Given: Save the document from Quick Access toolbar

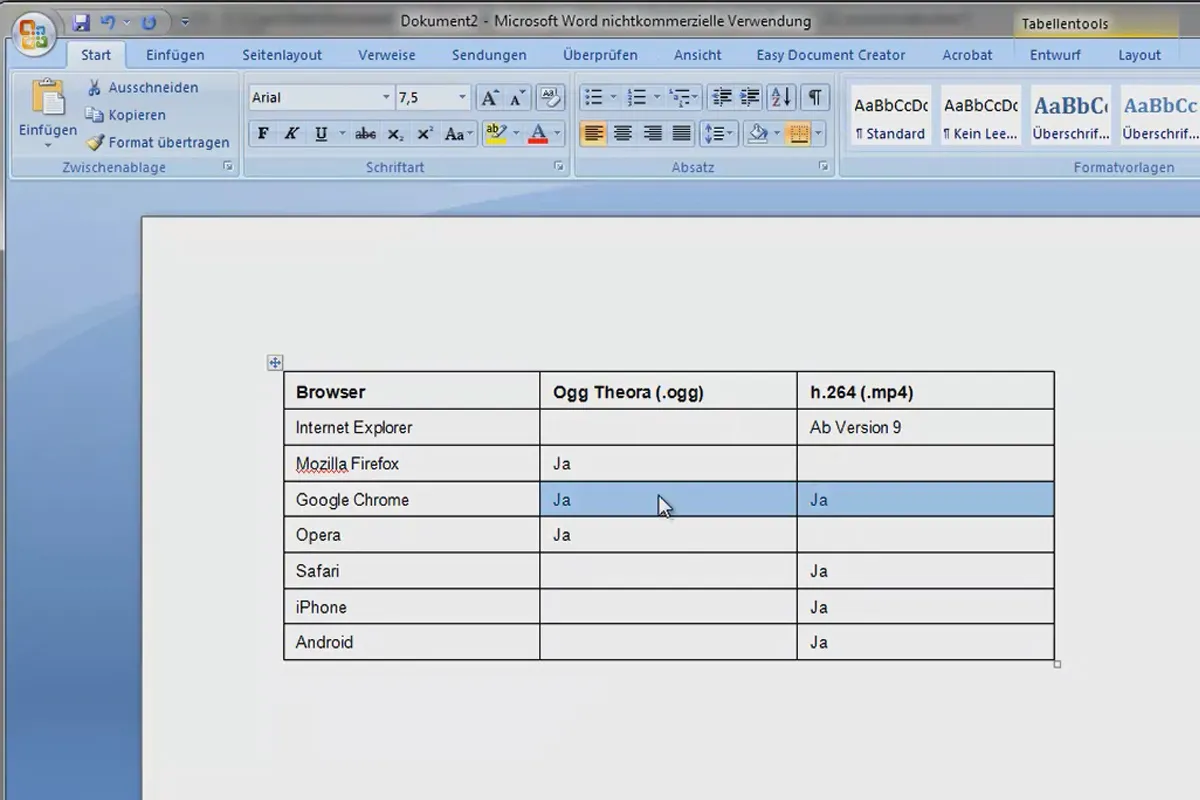Looking at the screenshot, I should 81,22.
